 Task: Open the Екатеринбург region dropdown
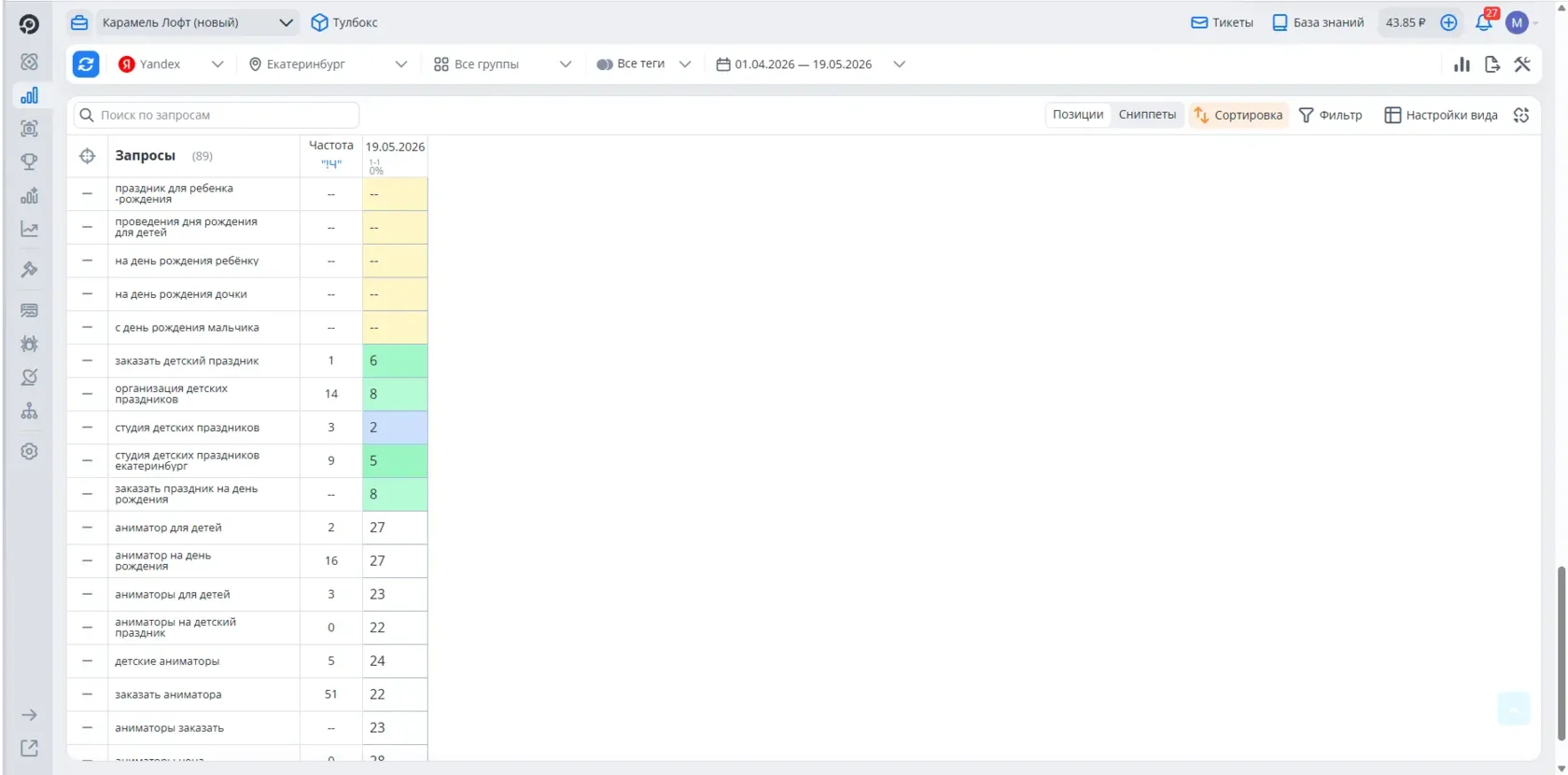click(328, 64)
